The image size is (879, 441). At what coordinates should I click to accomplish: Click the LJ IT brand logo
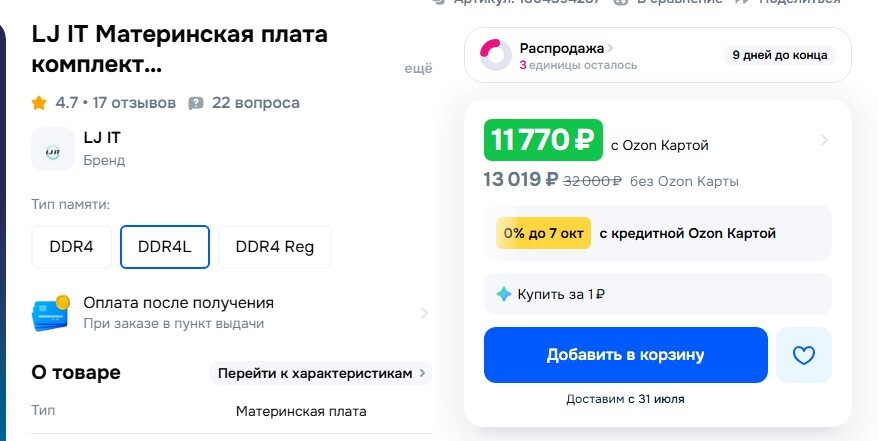coord(53,149)
